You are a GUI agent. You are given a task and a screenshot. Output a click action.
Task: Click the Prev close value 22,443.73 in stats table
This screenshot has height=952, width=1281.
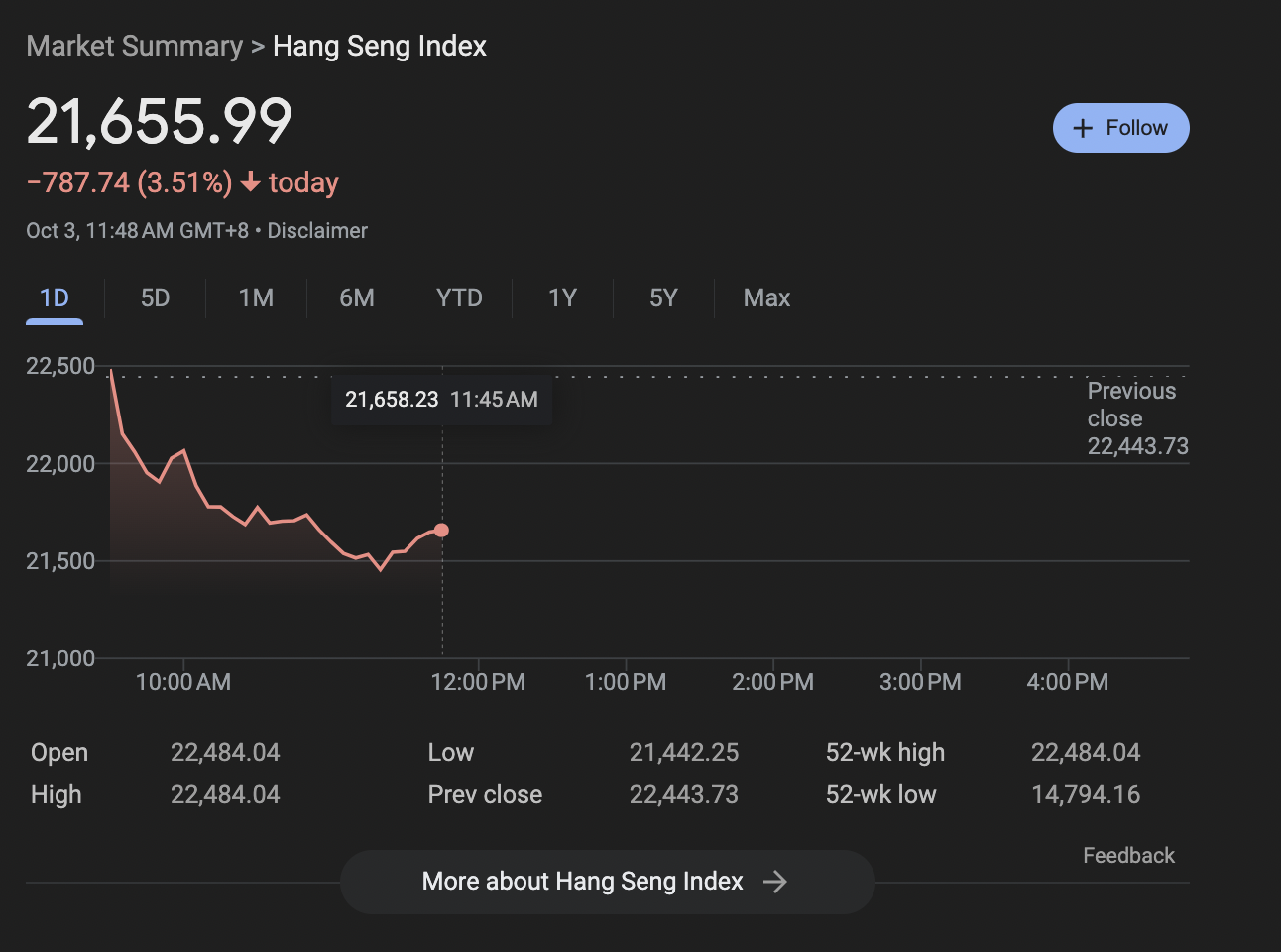coord(684,795)
